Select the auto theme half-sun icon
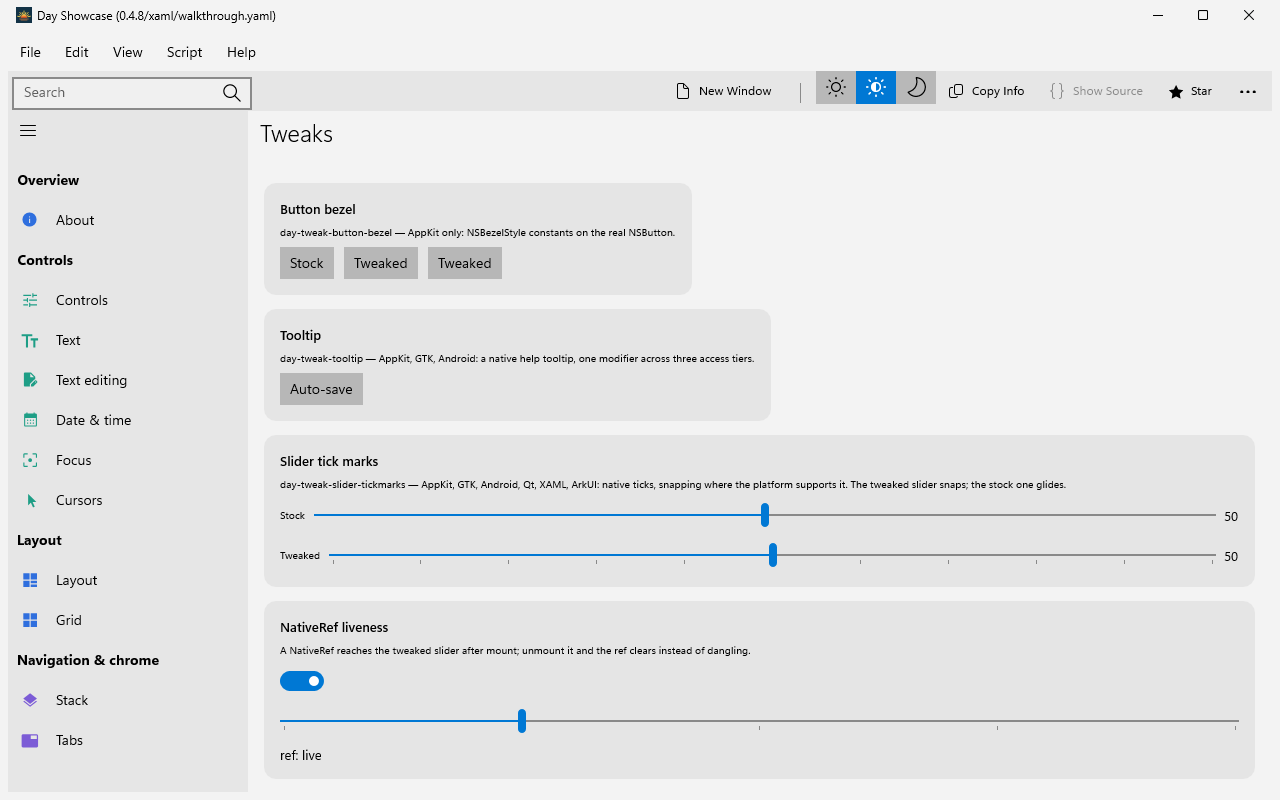This screenshot has height=800, width=1280. click(x=876, y=88)
